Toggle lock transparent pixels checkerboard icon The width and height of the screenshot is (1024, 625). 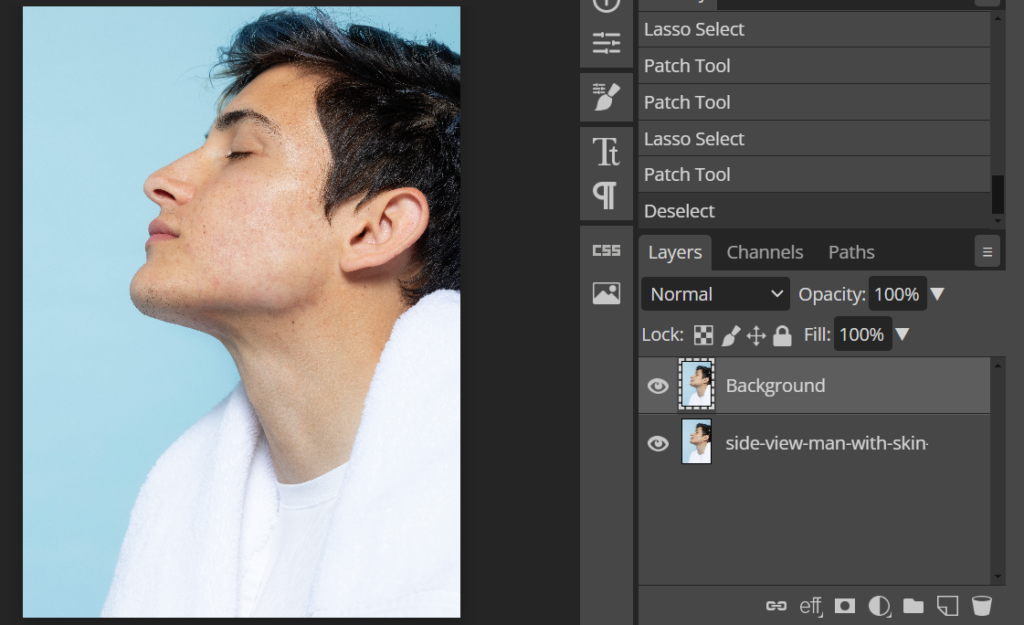pyautogui.click(x=703, y=335)
